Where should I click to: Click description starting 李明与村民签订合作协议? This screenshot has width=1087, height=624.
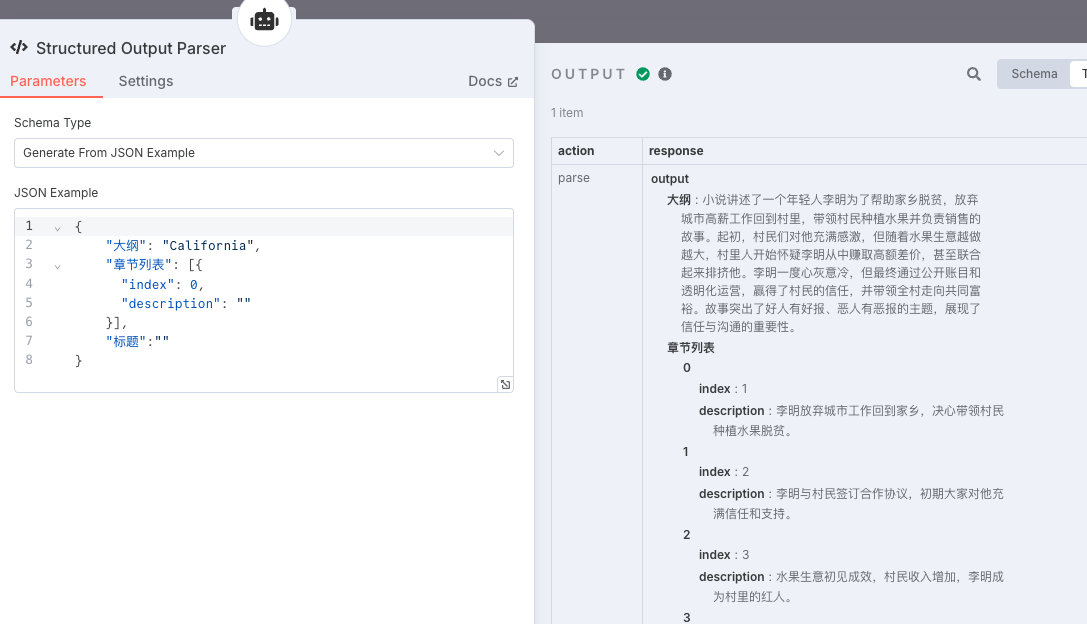(851, 503)
